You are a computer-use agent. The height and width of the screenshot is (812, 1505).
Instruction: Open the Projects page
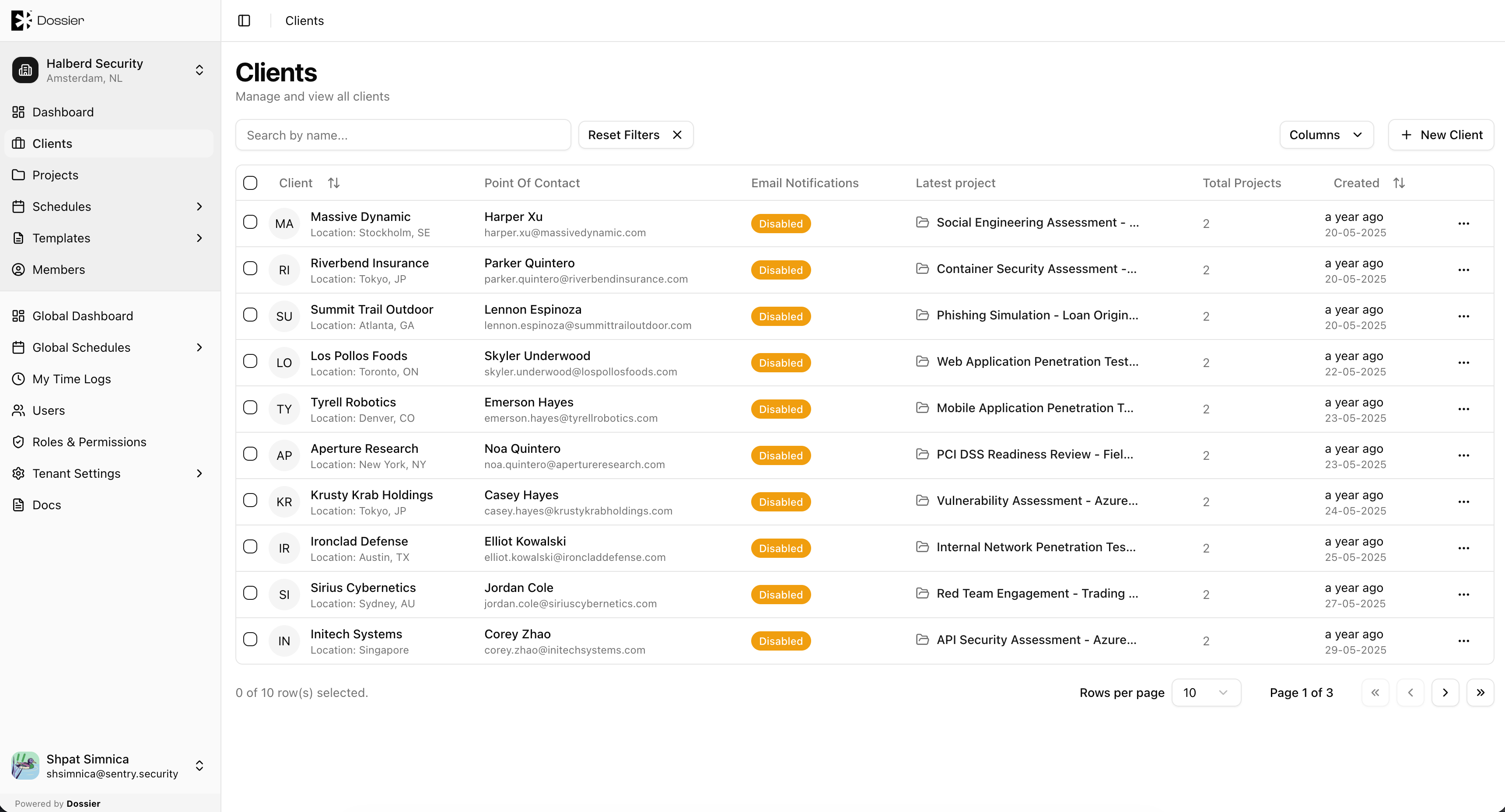(109, 175)
